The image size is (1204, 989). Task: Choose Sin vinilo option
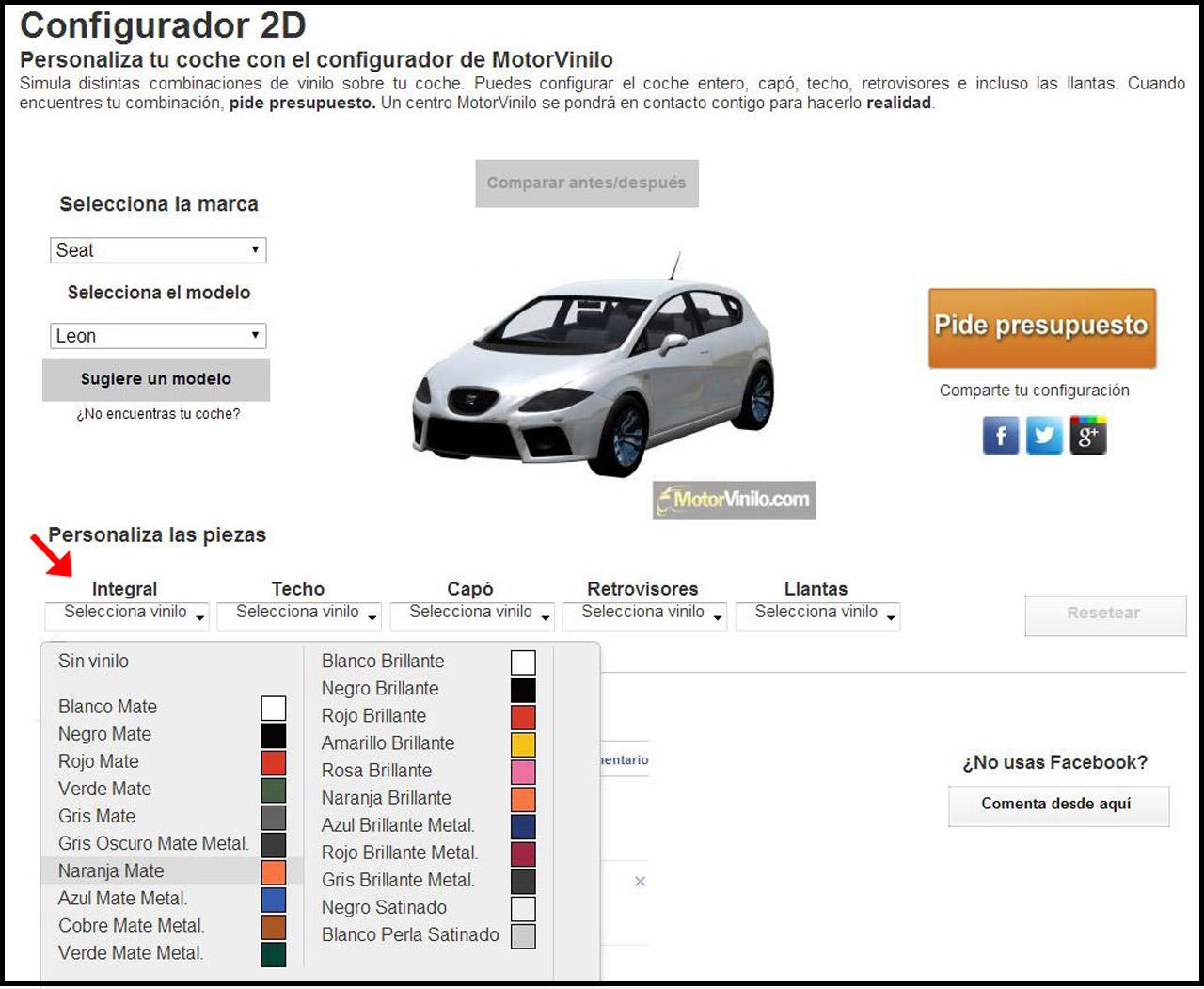94,662
